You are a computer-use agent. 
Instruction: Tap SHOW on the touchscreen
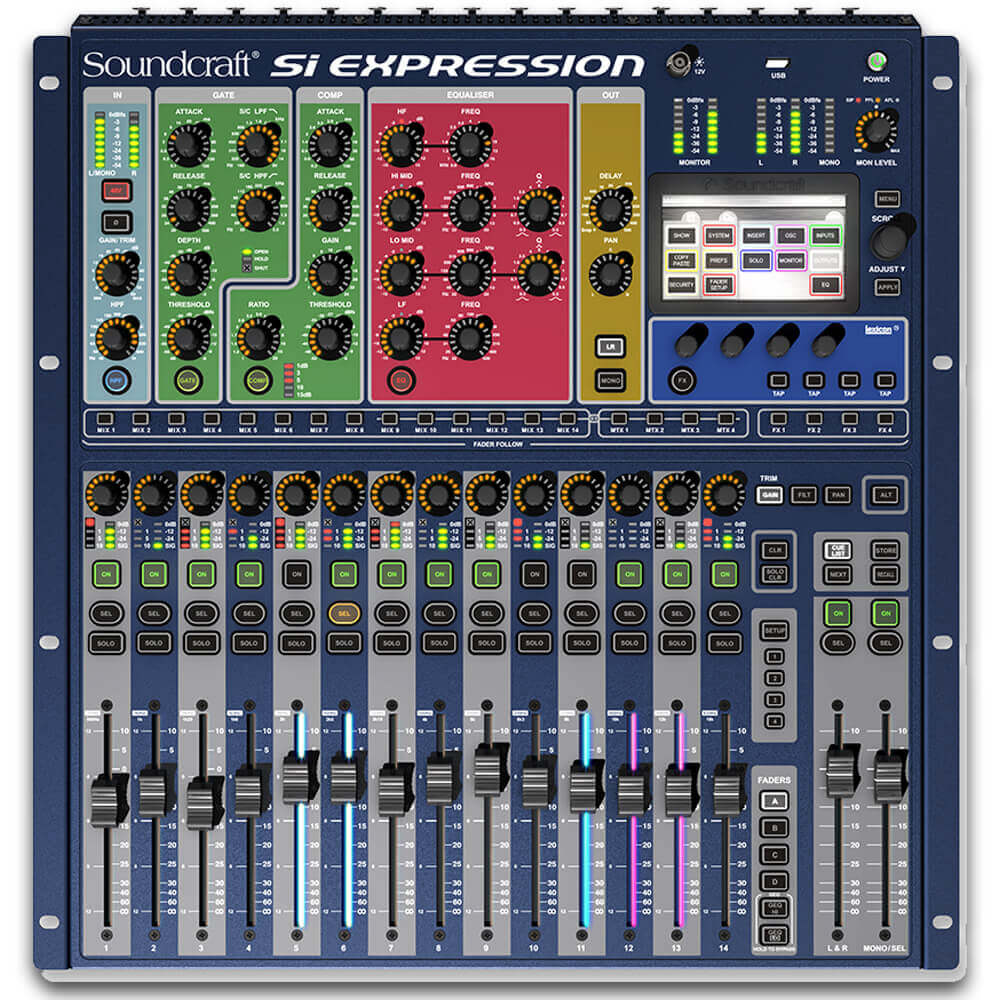[x=681, y=235]
